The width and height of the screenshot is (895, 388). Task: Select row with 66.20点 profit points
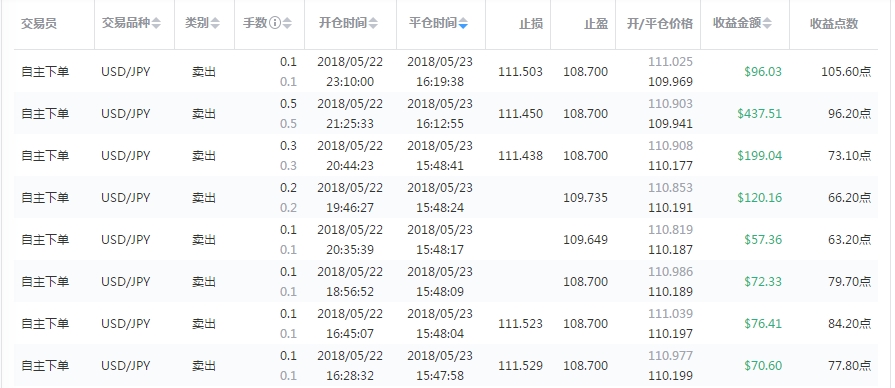(x=446, y=197)
